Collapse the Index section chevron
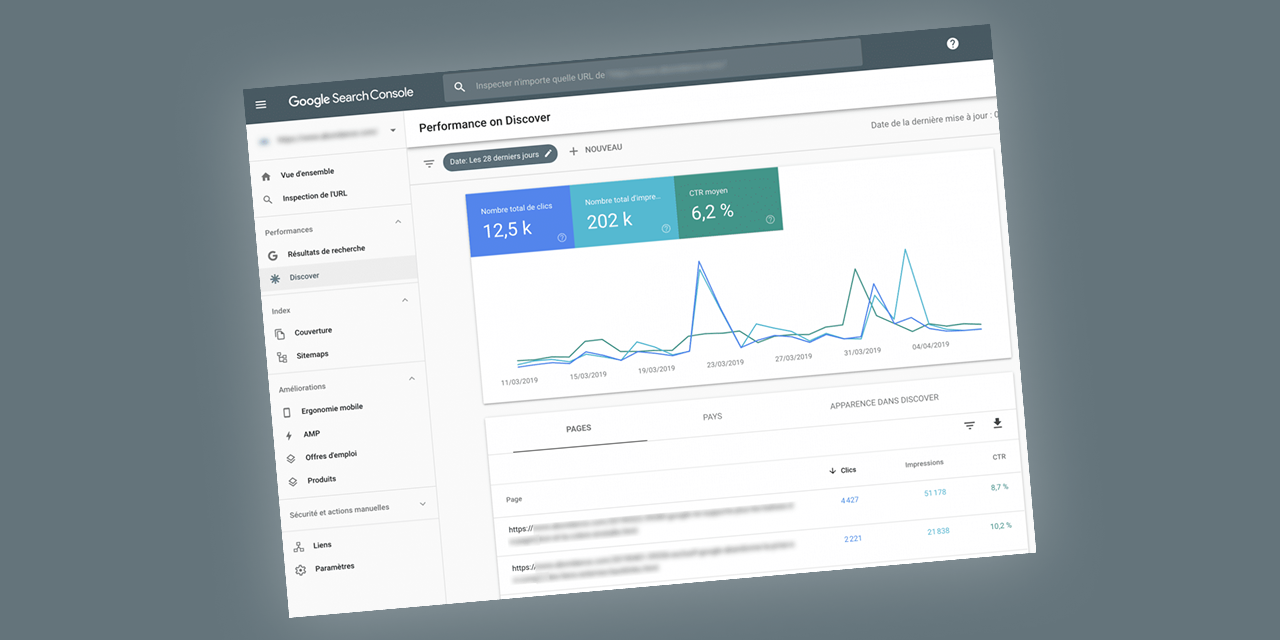 pyautogui.click(x=405, y=300)
